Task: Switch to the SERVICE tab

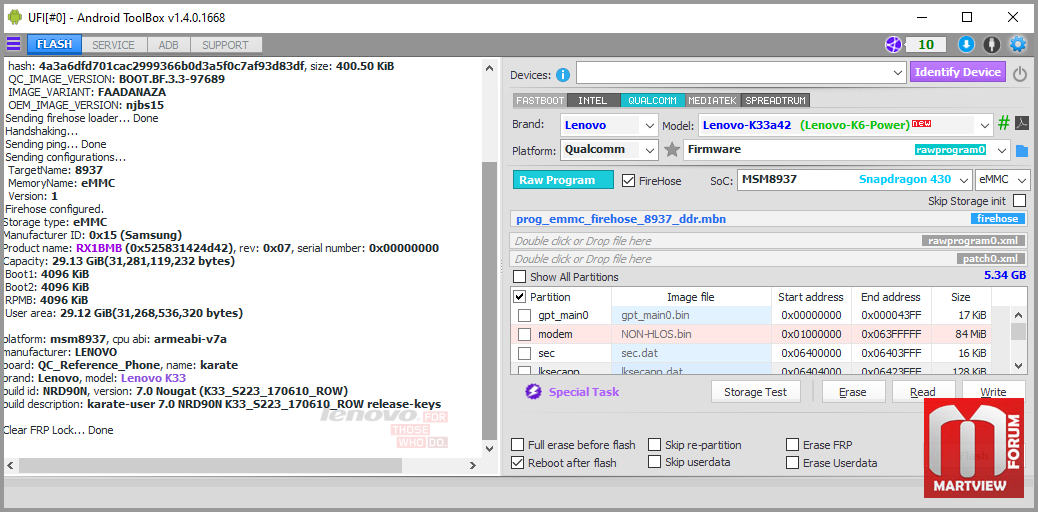Action: pyautogui.click(x=113, y=45)
